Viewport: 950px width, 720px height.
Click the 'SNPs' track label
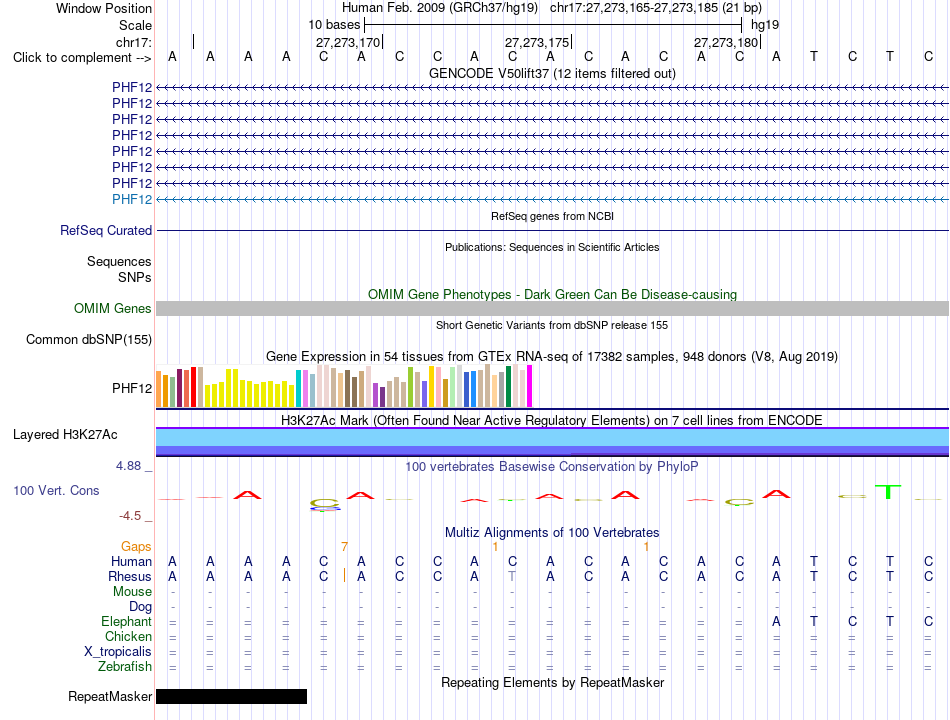coord(135,278)
